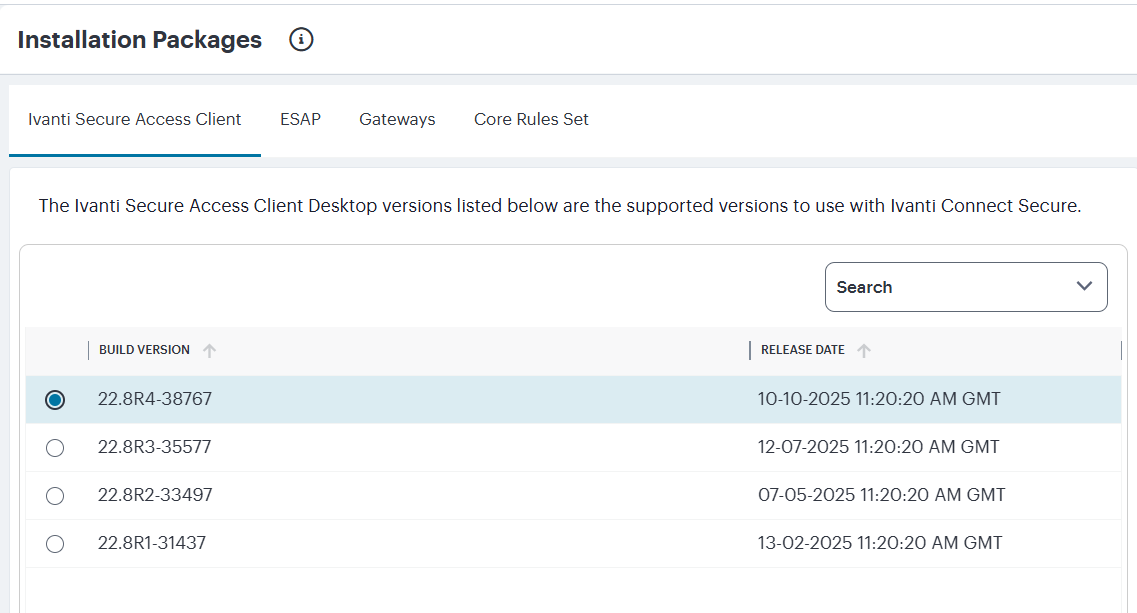Sort by Release Date arrow icon
Image resolution: width=1137 pixels, height=613 pixels.
point(864,351)
